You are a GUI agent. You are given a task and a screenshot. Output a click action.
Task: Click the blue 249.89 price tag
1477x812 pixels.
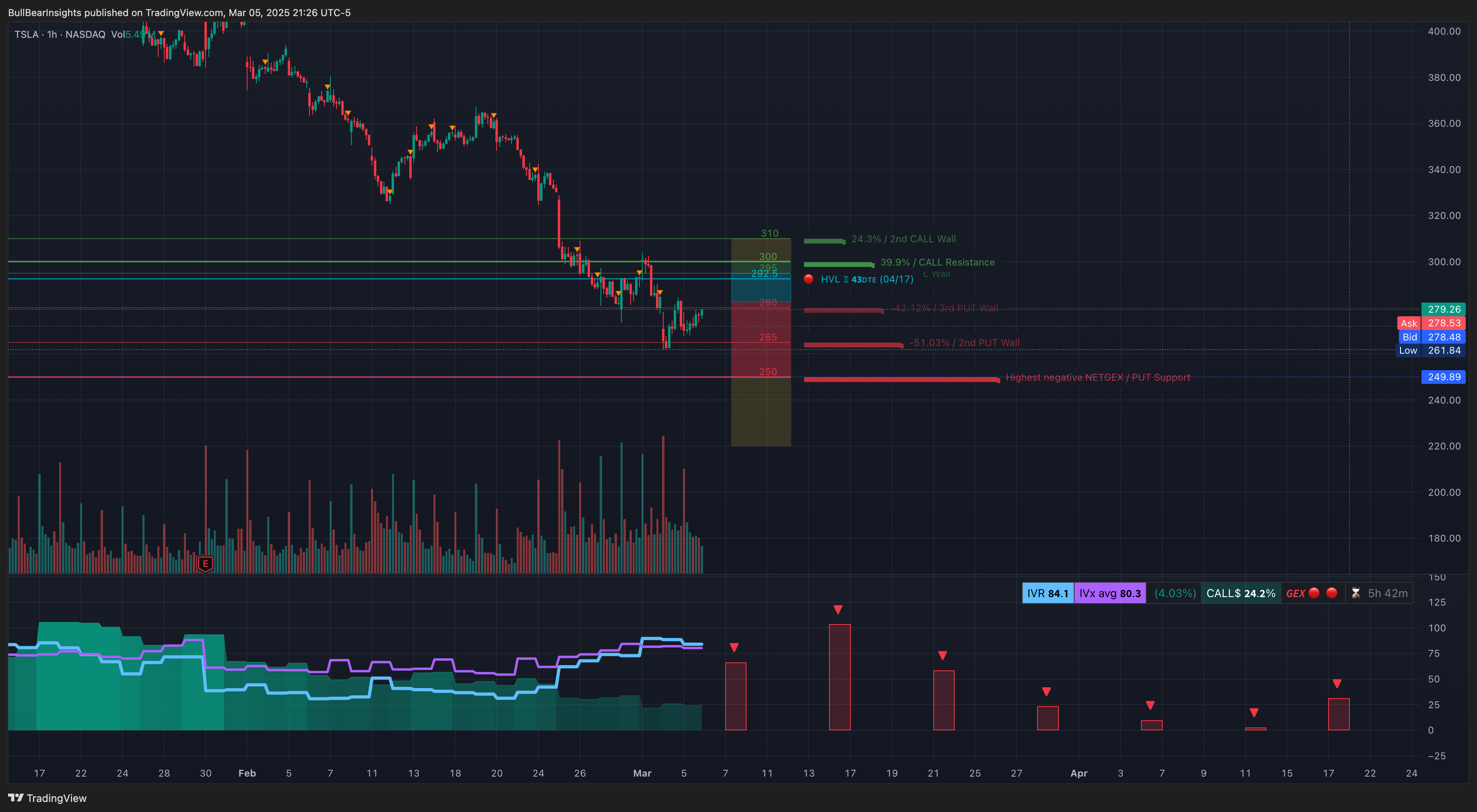coord(1443,377)
